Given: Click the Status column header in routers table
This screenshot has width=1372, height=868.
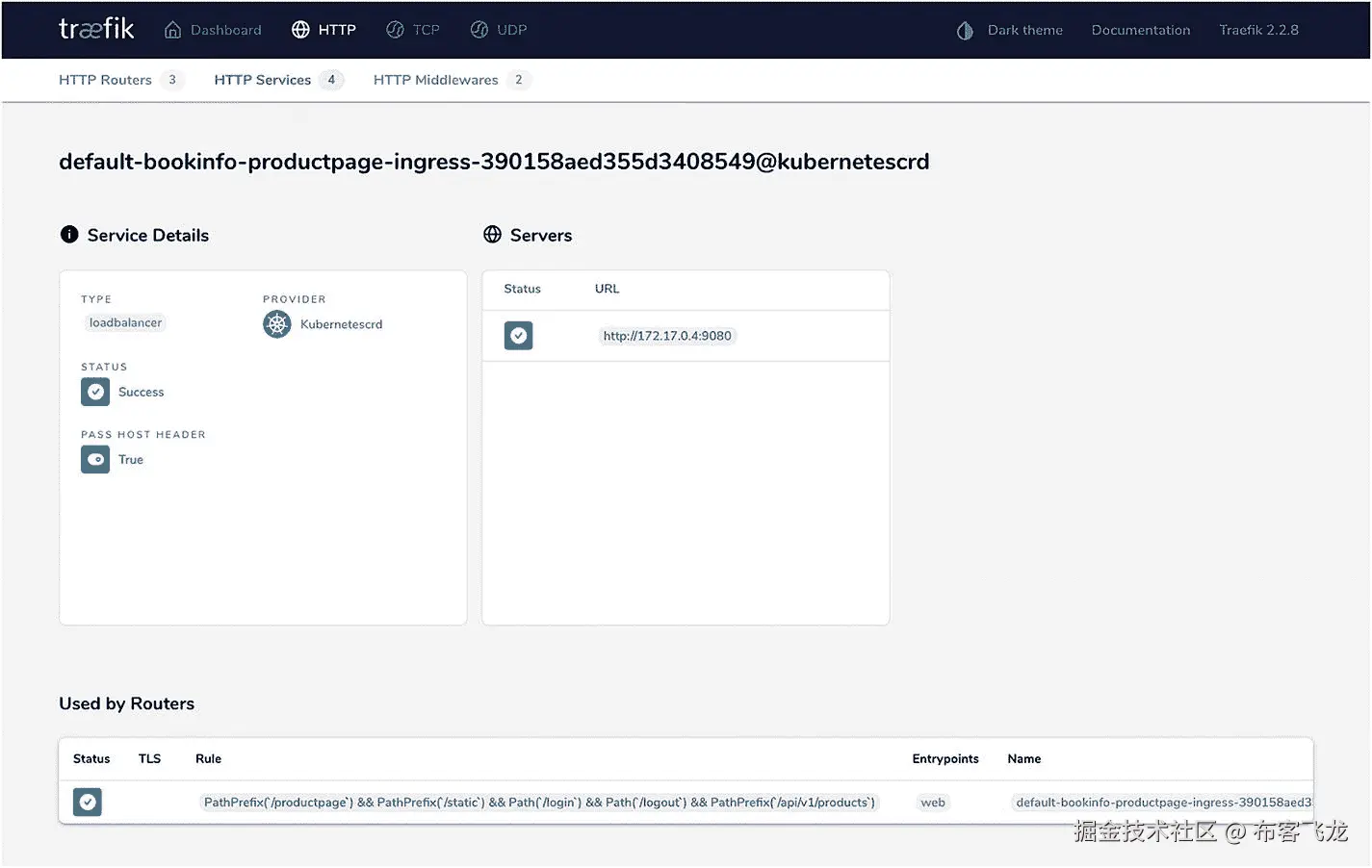Looking at the screenshot, I should pyautogui.click(x=91, y=758).
